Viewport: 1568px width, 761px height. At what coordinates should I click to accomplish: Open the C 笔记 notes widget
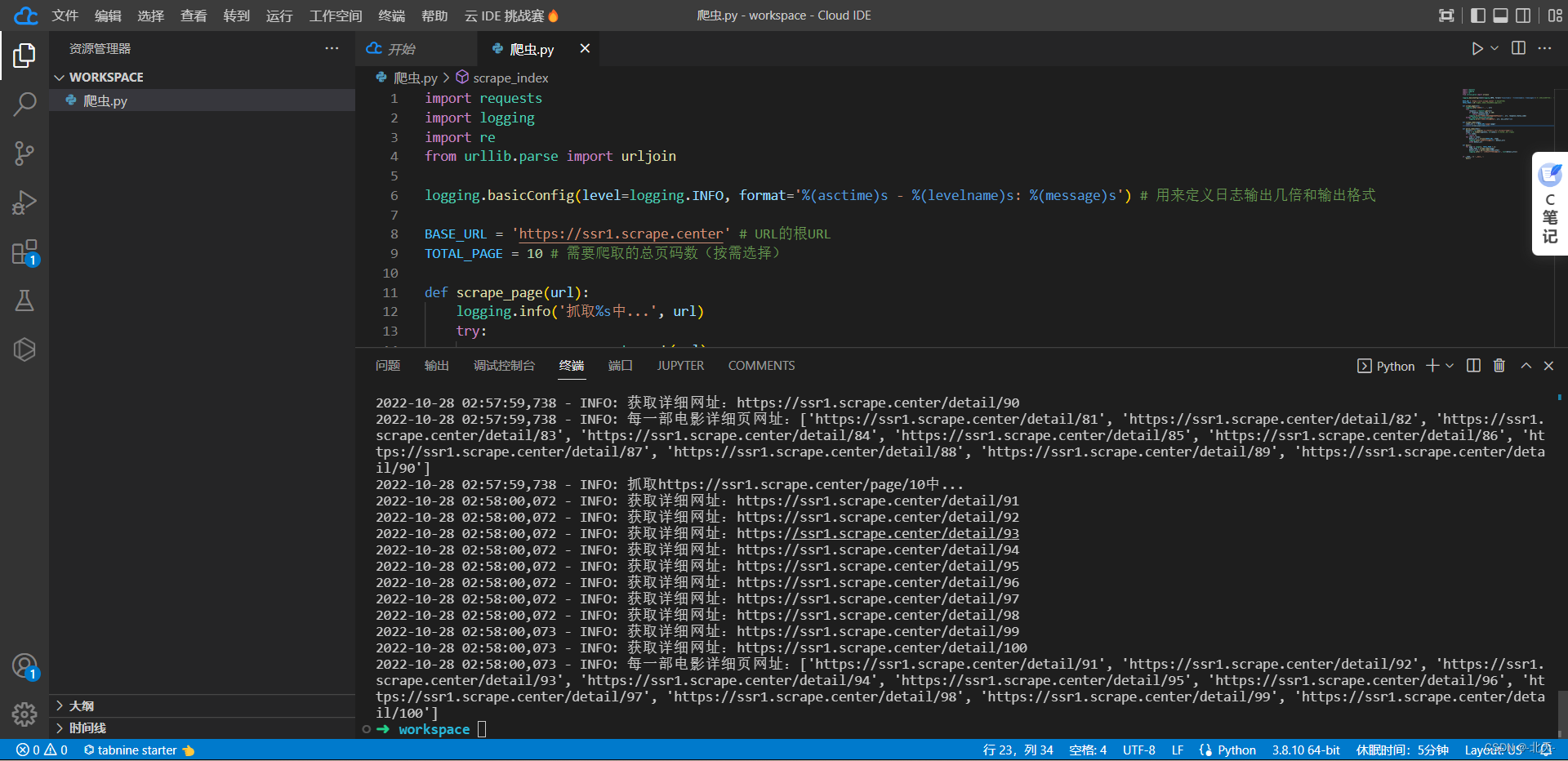(x=1550, y=204)
